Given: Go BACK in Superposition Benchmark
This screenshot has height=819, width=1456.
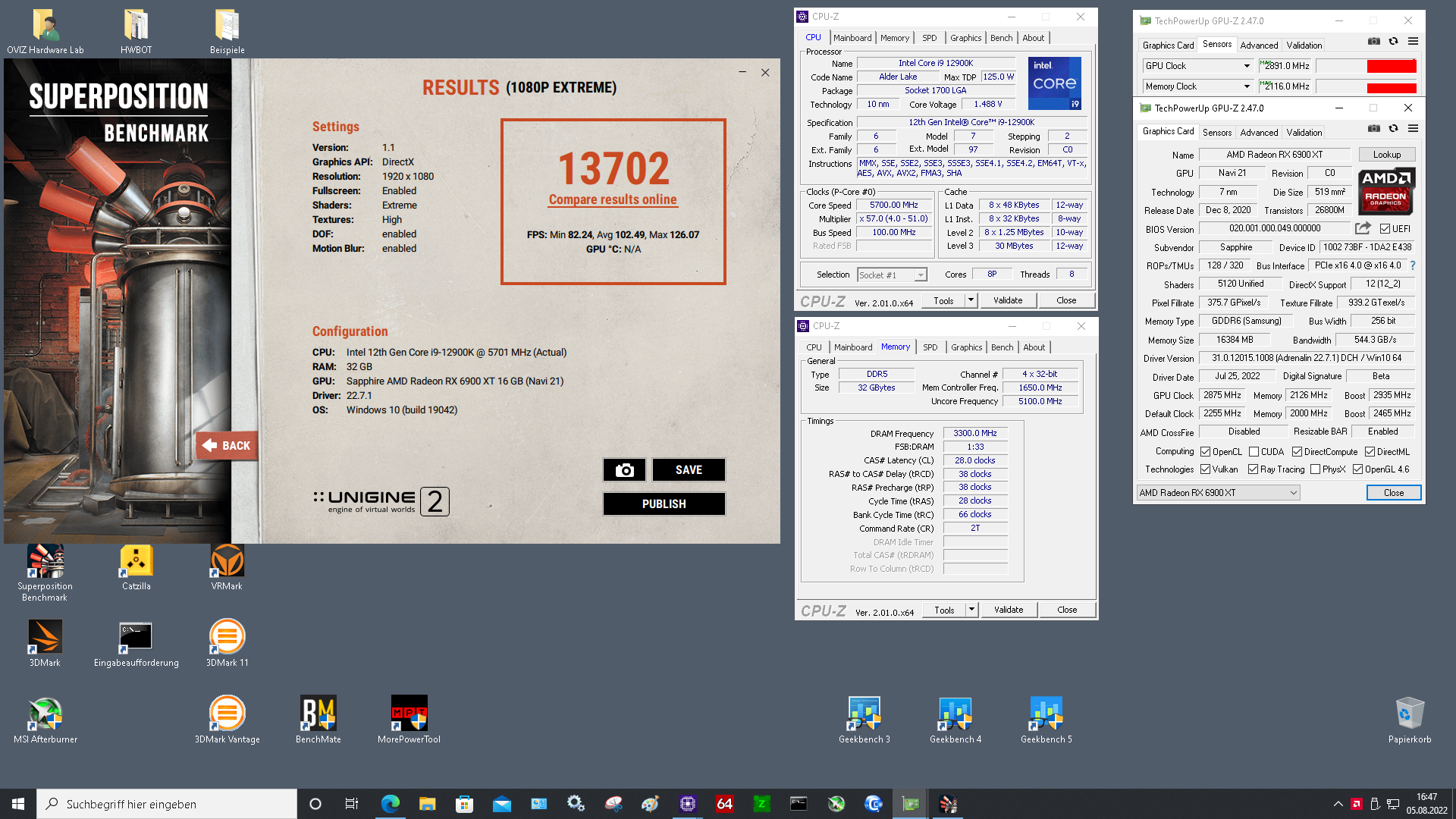Looking at the screenshot, I should 227,446.
